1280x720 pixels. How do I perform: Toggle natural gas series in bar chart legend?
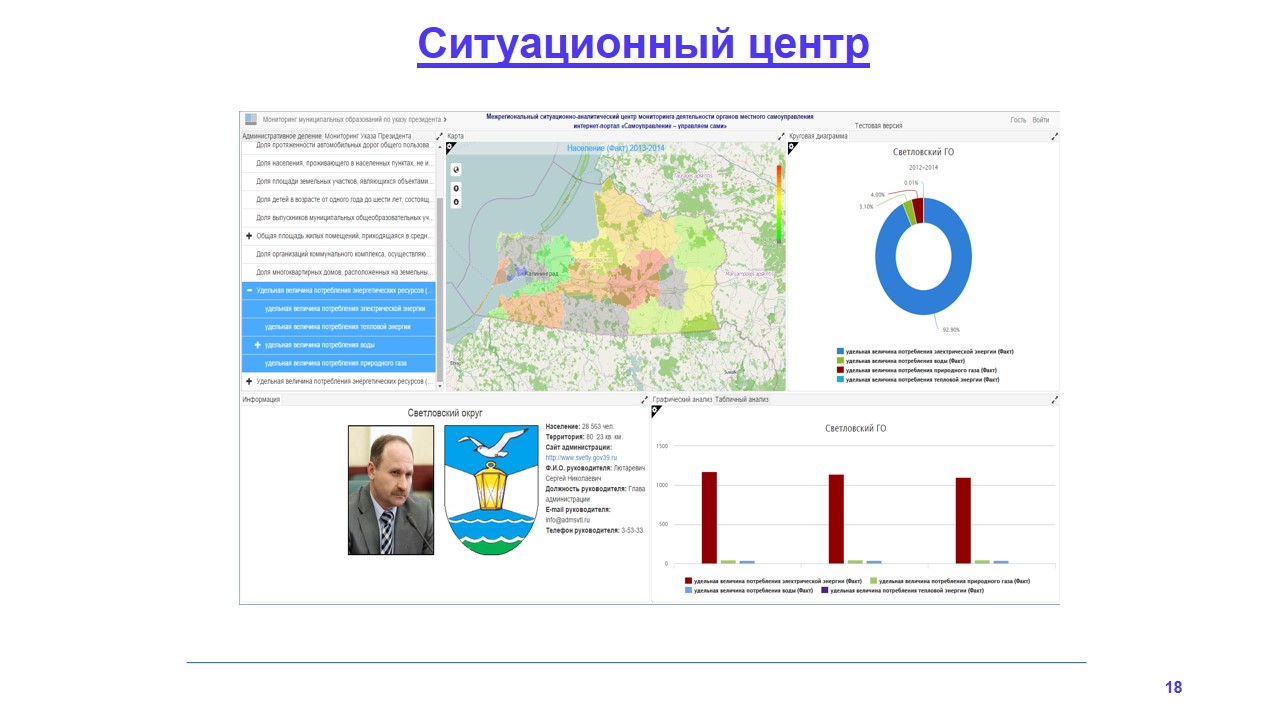[x=949, y=581]
